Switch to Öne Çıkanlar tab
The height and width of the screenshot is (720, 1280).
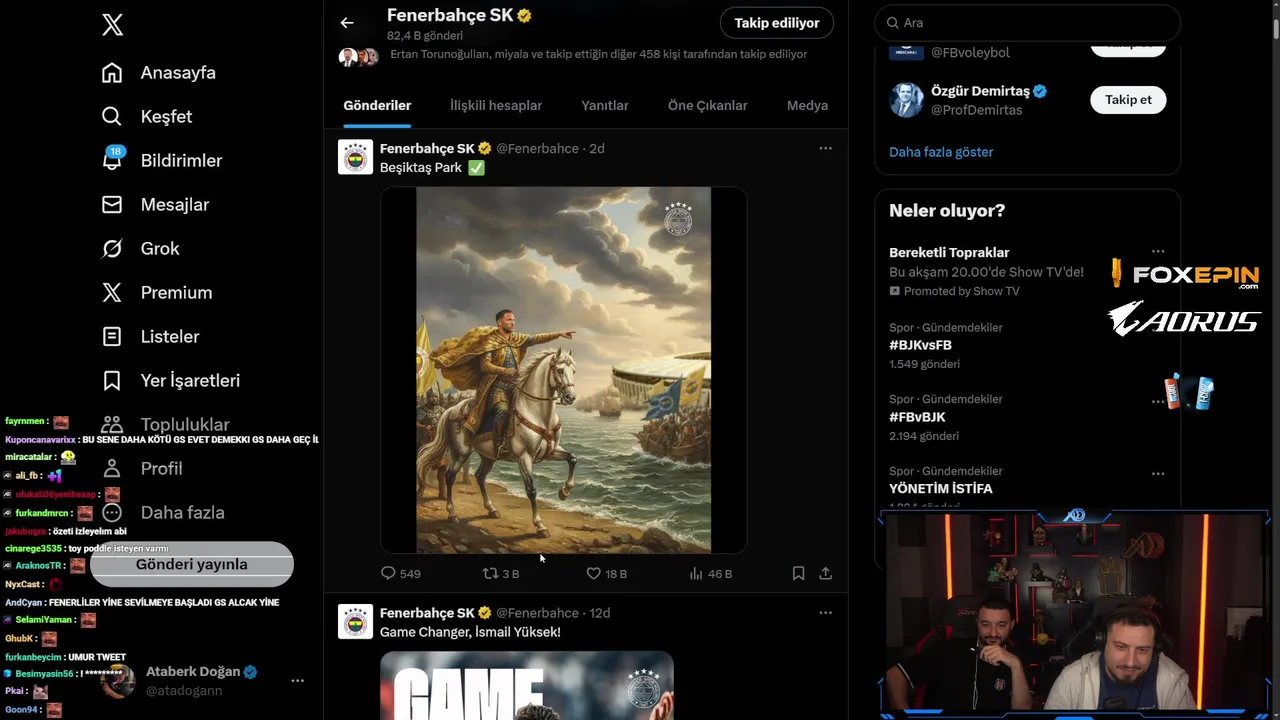pos(708,105)
